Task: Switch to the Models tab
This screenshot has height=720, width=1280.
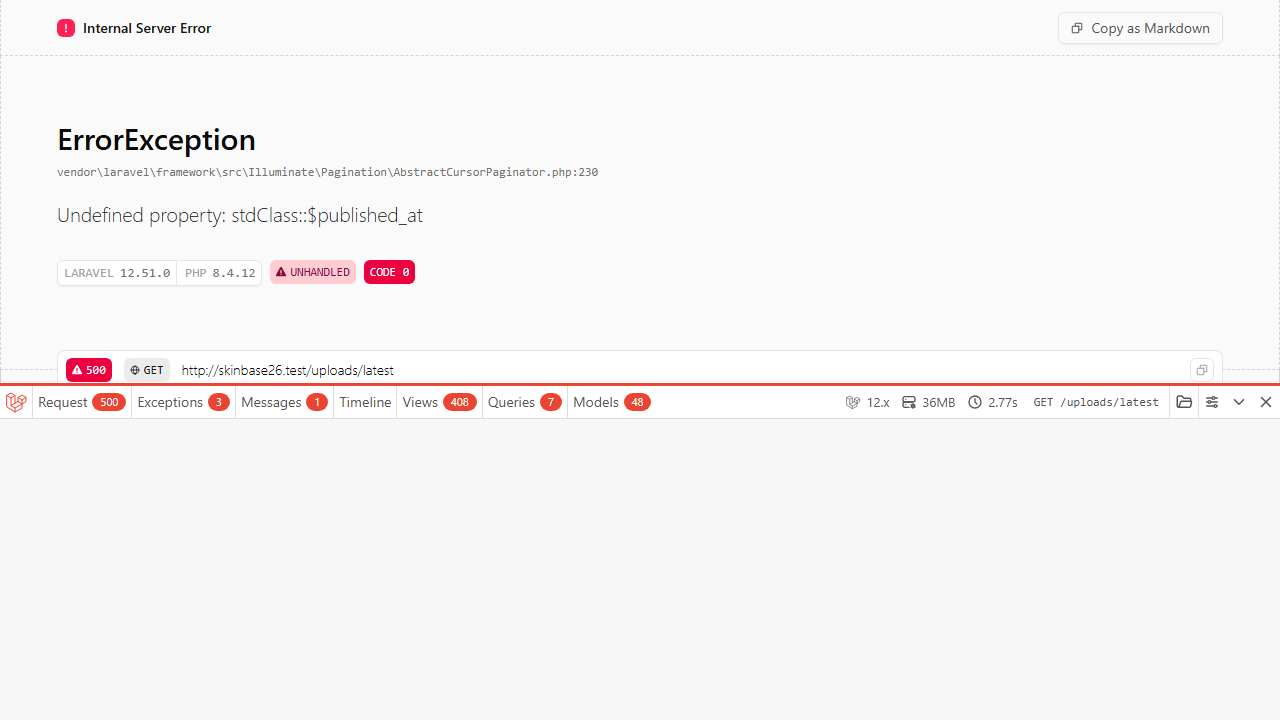Action: pyautogui.click(x=611, y=402)
